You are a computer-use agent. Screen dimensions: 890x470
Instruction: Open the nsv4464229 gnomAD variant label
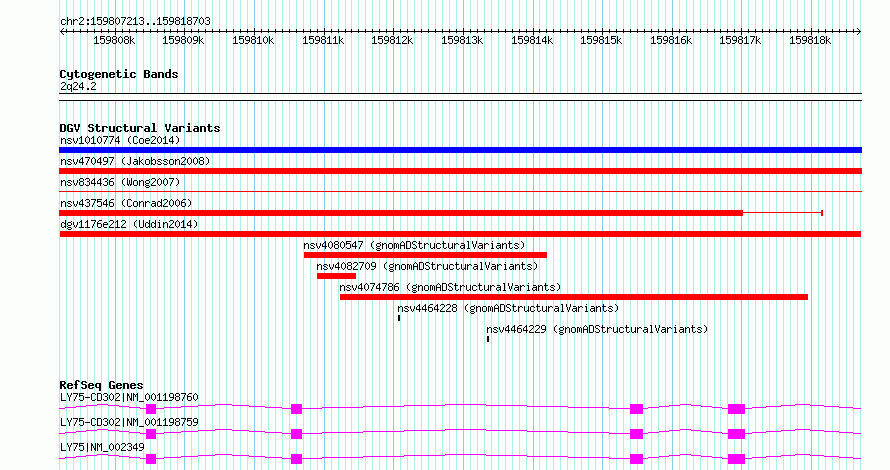(597, 329)
